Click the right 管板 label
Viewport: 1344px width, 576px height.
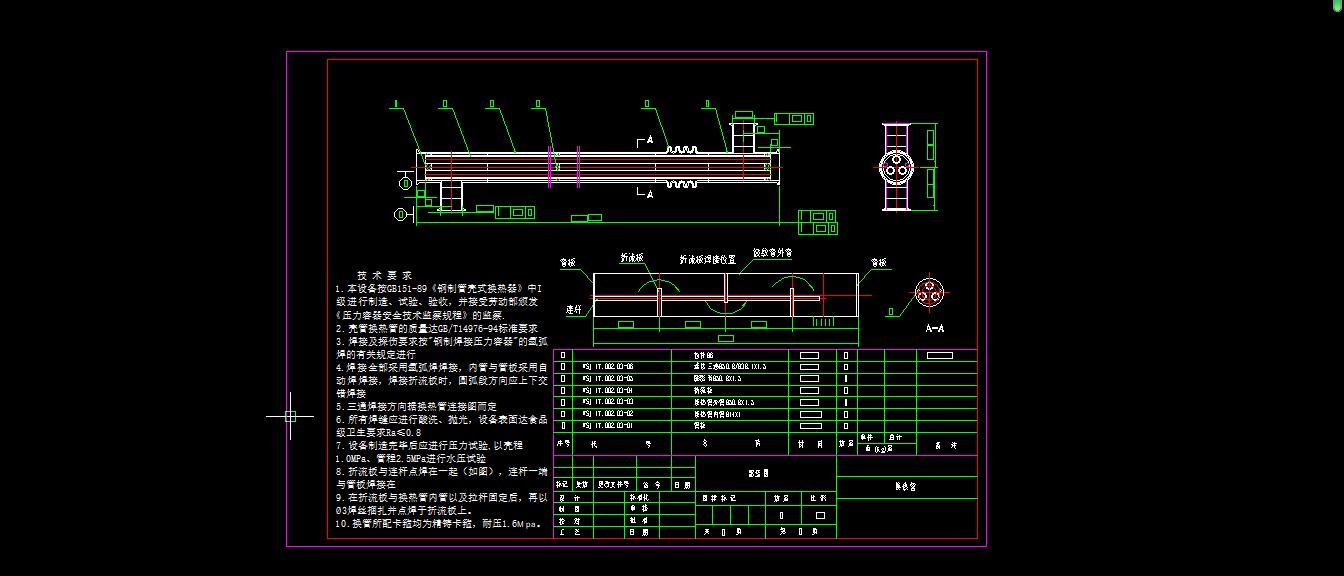[x=879, y=262]
